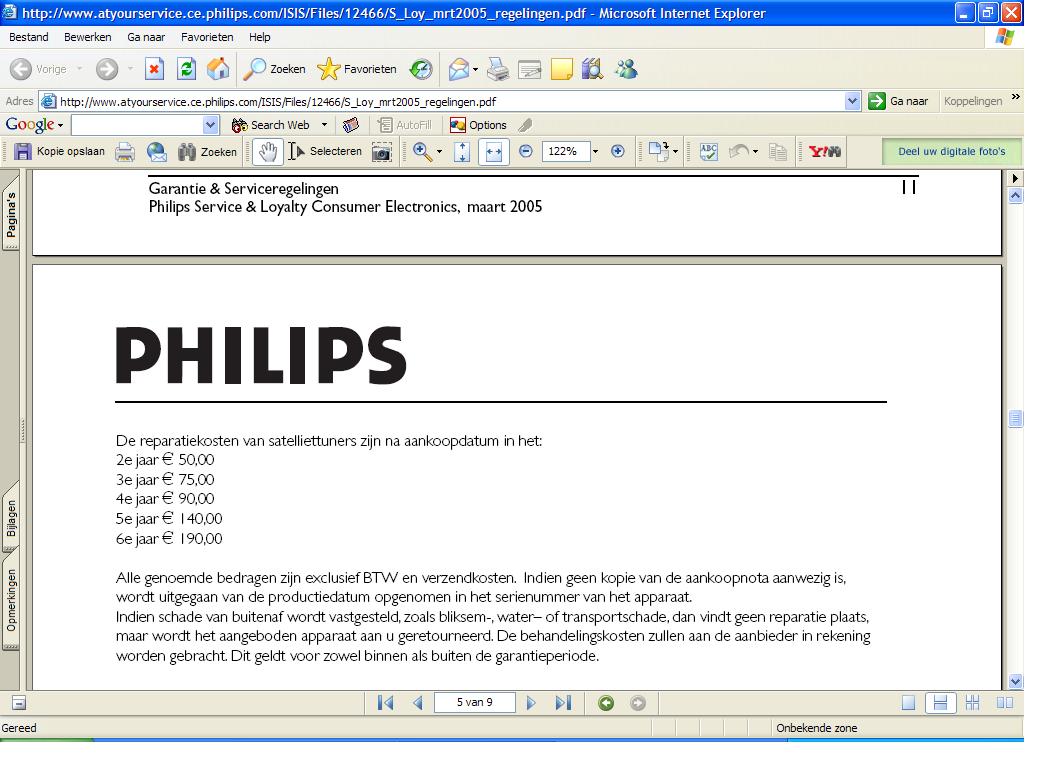This screenshot has width=1037, height=778.
Task: Open the Search Web dropdown arrow
Action: 324,124
